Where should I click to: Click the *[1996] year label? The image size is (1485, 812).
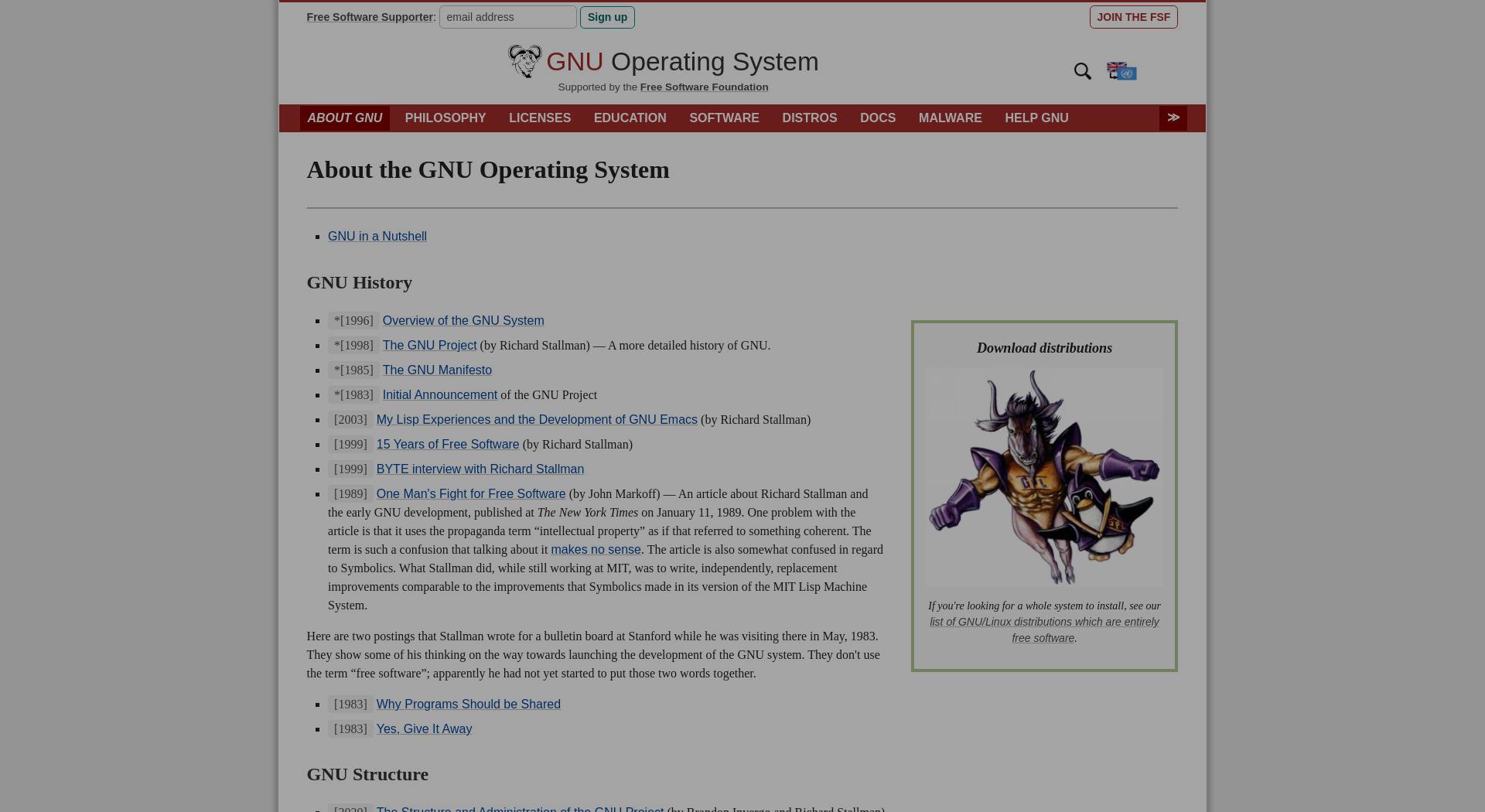tap(353, 320)
